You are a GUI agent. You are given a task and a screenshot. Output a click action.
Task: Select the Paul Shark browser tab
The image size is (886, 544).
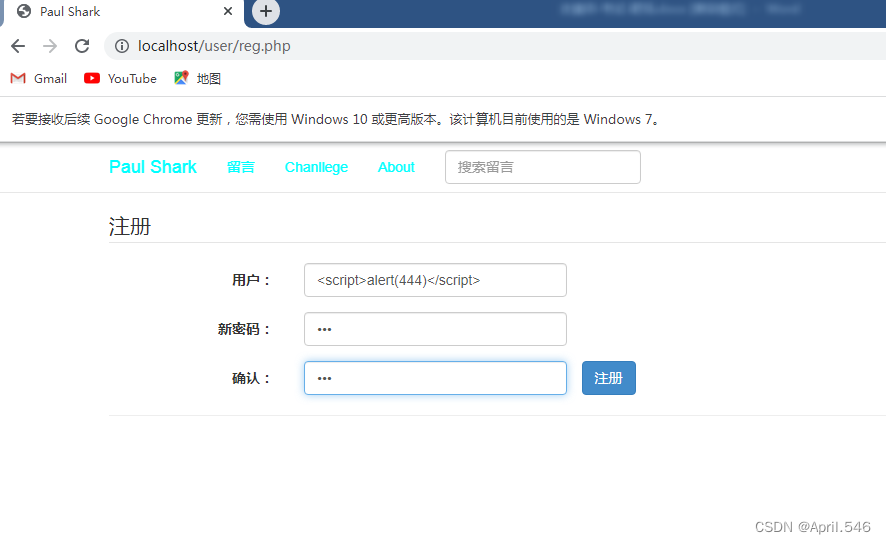point(123,12)
